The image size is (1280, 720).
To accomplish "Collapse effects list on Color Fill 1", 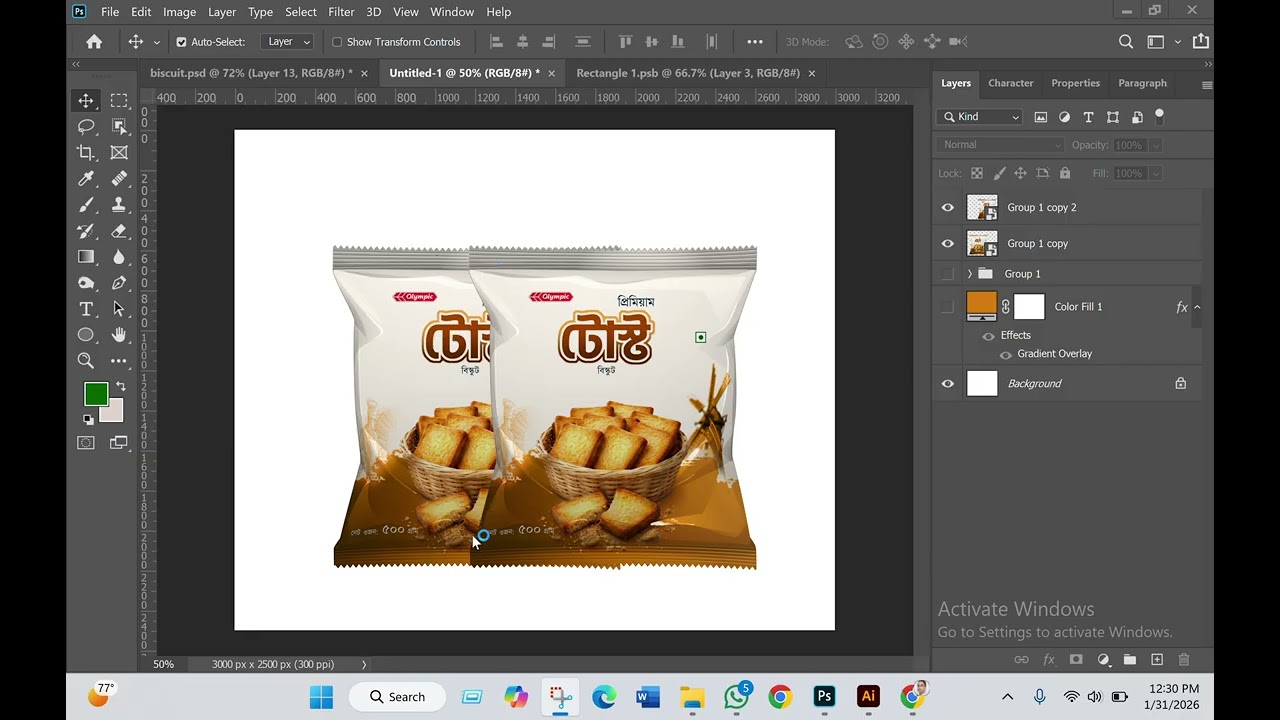I will (x=1197, y=307).
